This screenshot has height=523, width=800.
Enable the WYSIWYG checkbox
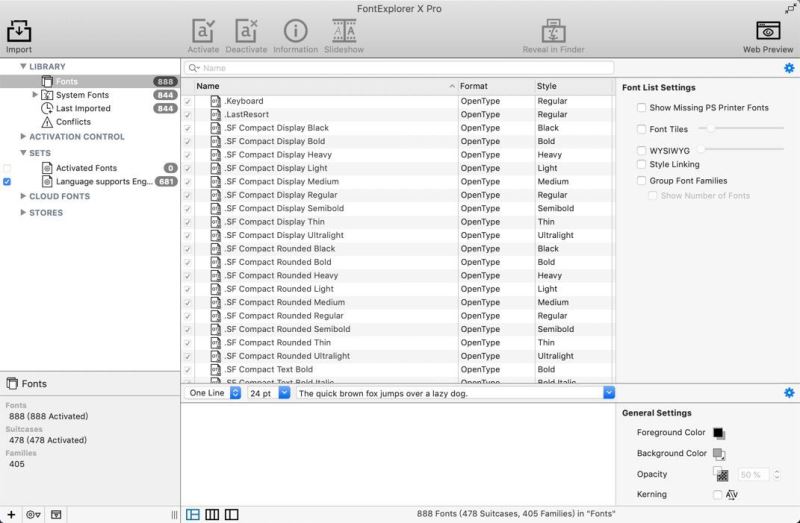(x=641, y=151)
